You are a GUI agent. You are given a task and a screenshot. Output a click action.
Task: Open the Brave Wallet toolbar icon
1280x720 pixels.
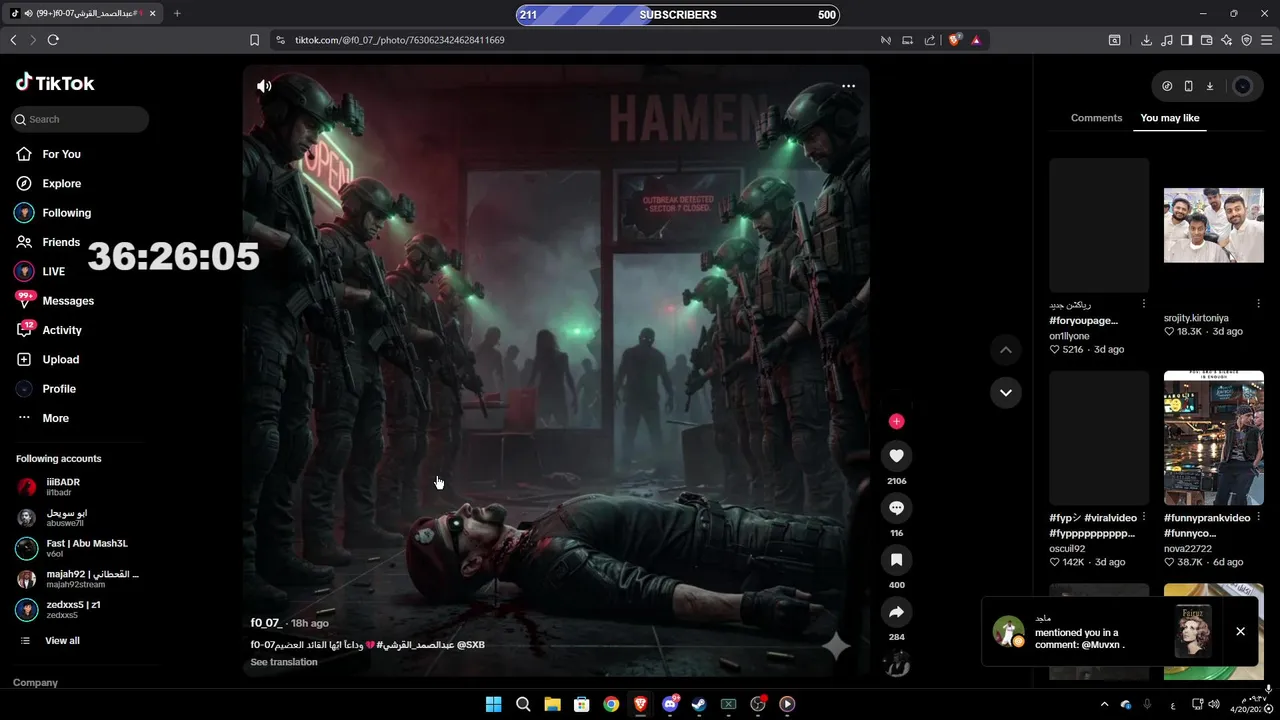[x=1206, y=40]
